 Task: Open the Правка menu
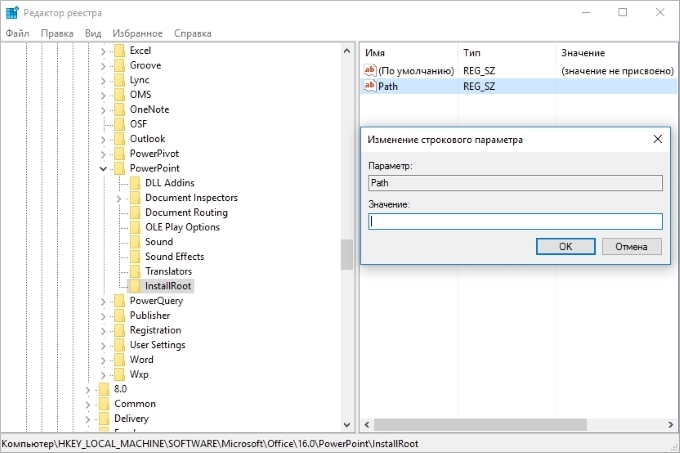coord(57,33)
